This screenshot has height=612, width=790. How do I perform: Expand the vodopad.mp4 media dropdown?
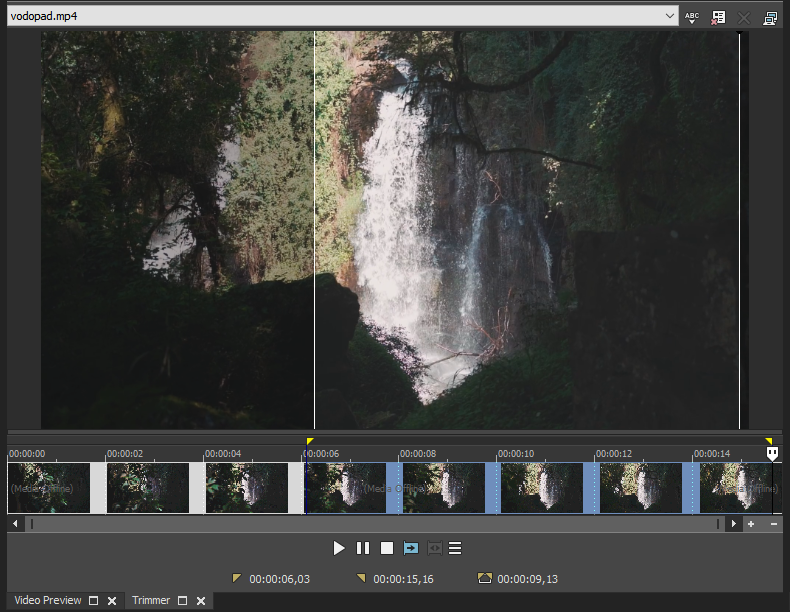(670, 16)
